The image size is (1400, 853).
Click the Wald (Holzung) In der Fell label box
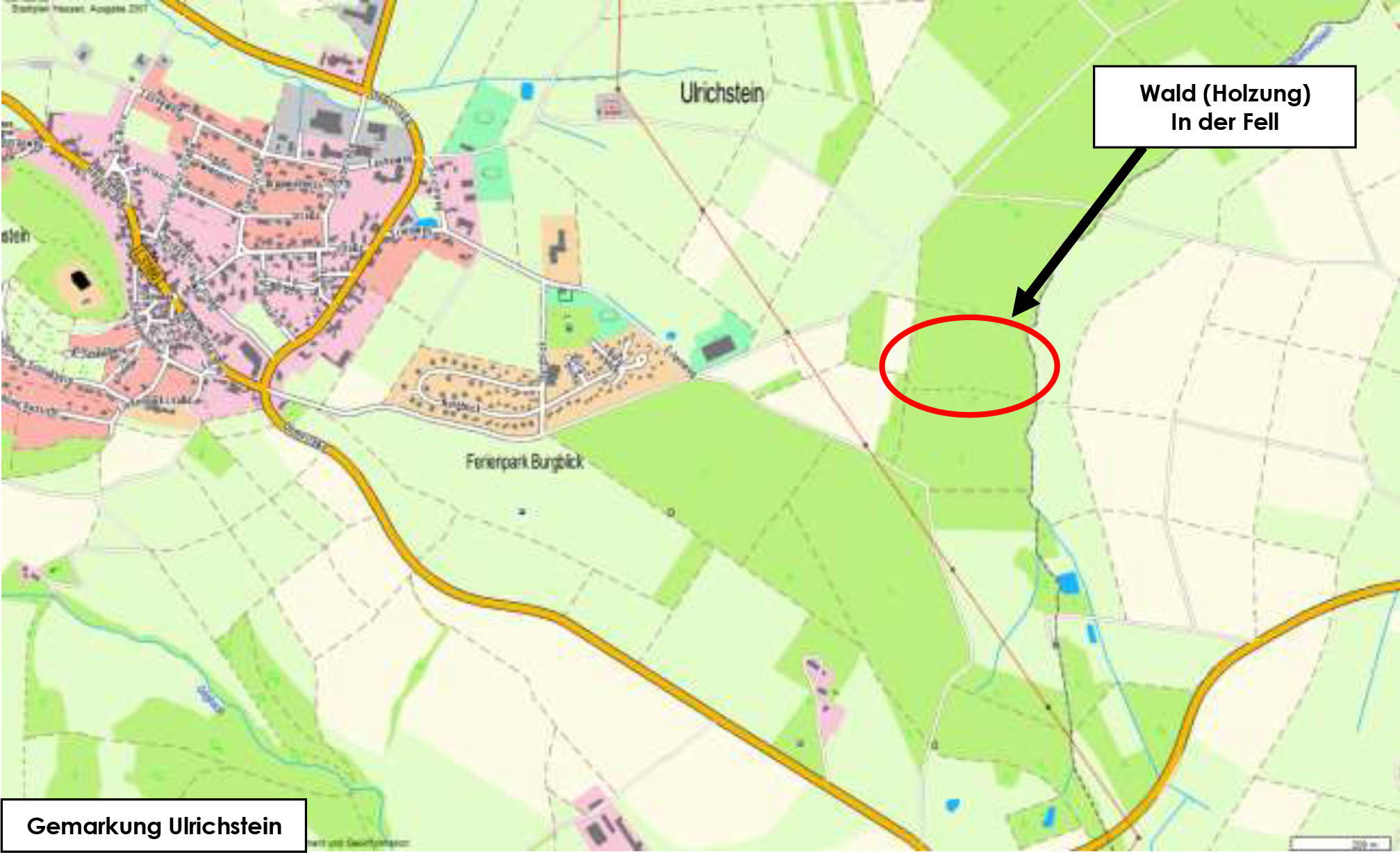[1224, 107]
